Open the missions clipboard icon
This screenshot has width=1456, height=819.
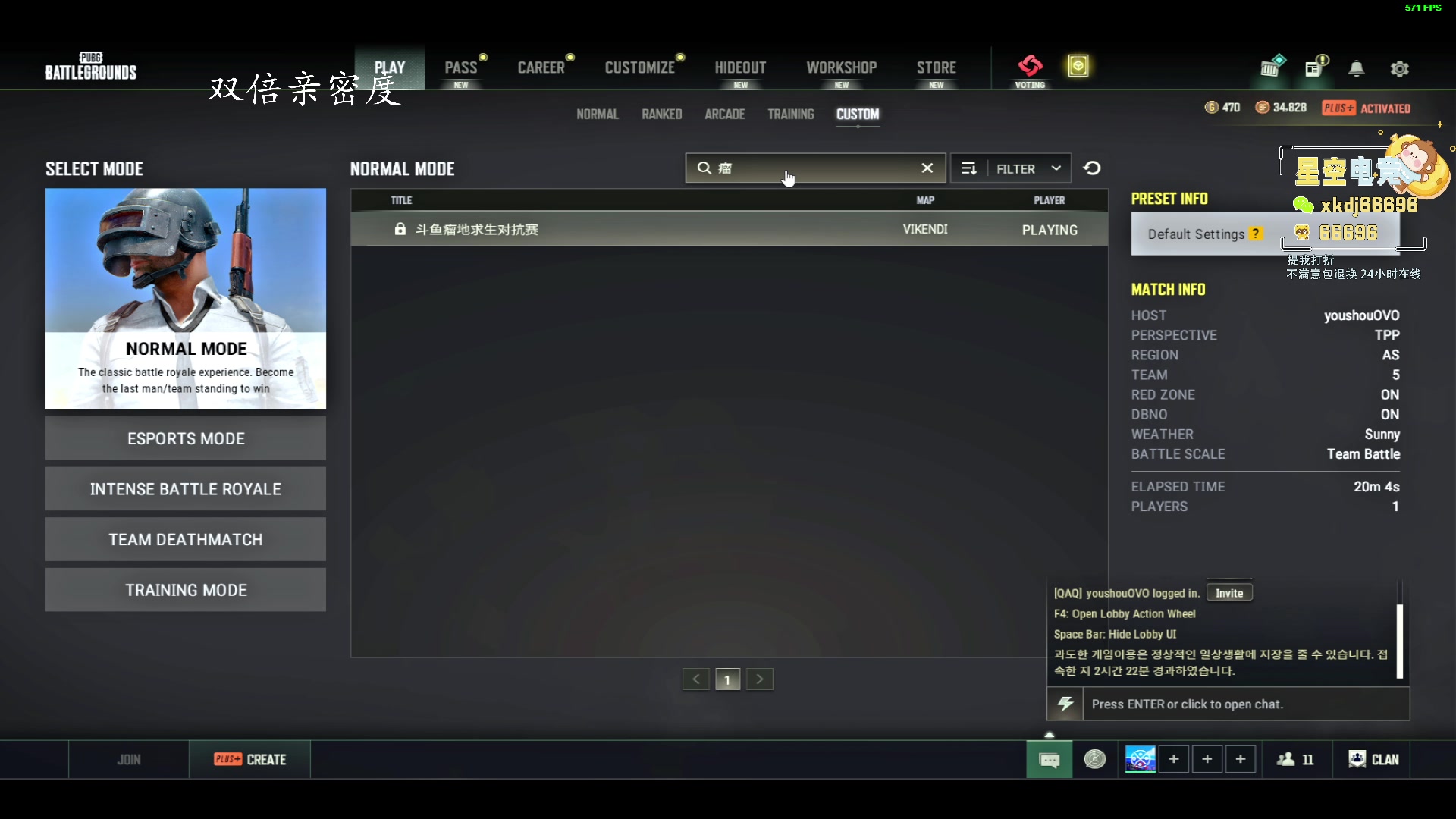click(1316, 67)
